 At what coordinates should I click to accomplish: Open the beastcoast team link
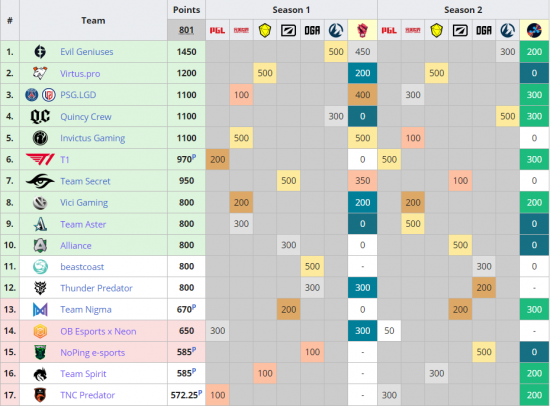pos(82,267)
